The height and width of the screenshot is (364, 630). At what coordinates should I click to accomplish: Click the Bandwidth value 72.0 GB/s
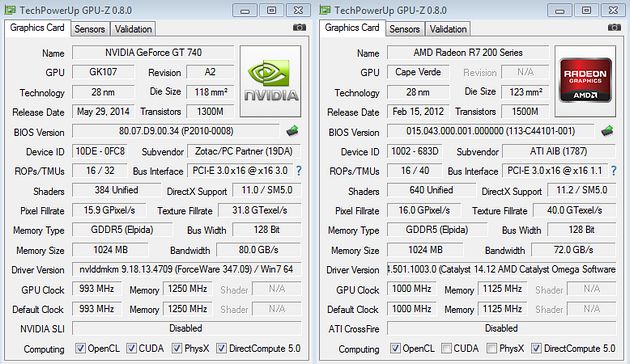click(574, 250)
